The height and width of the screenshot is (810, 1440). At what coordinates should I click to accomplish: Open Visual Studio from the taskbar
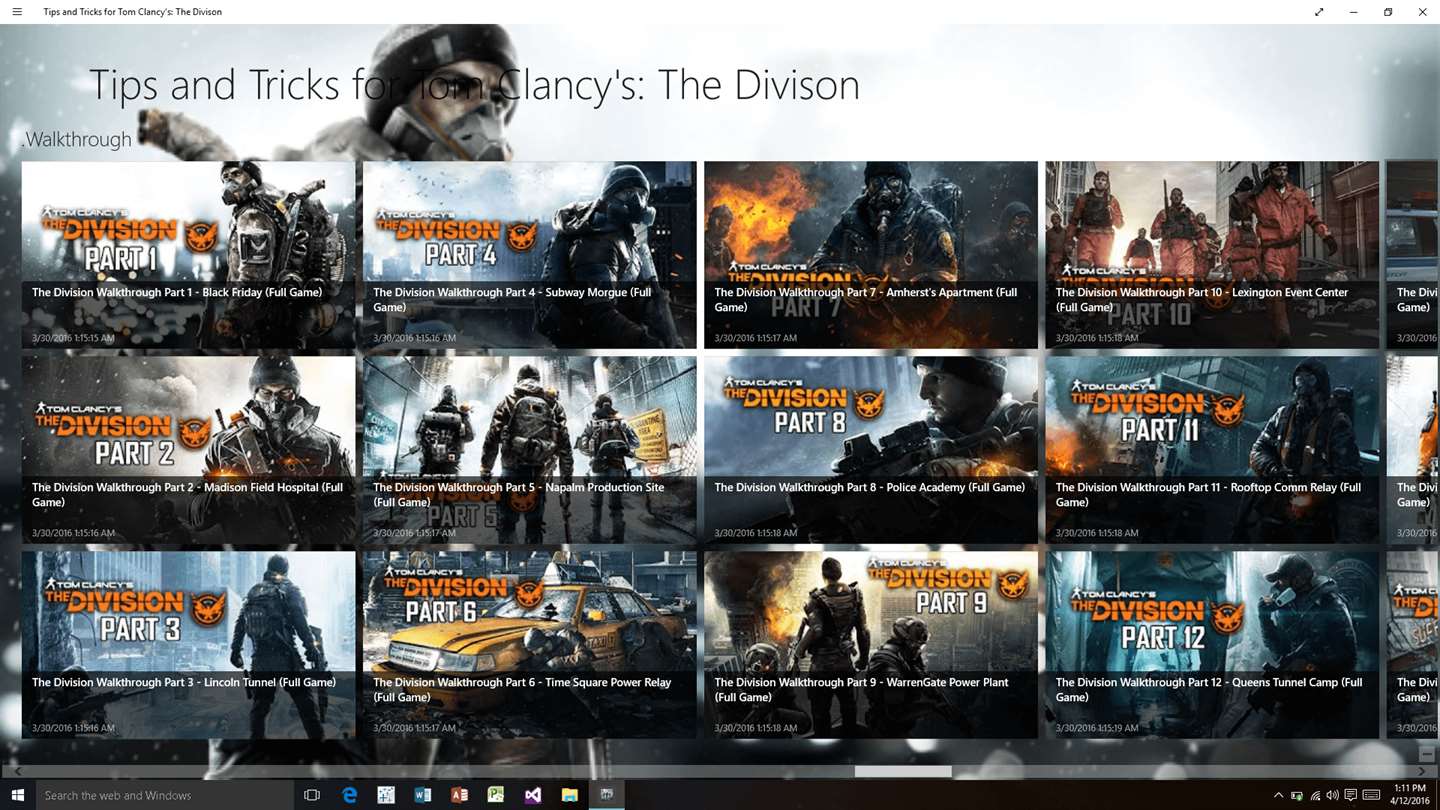pos(533,795)
